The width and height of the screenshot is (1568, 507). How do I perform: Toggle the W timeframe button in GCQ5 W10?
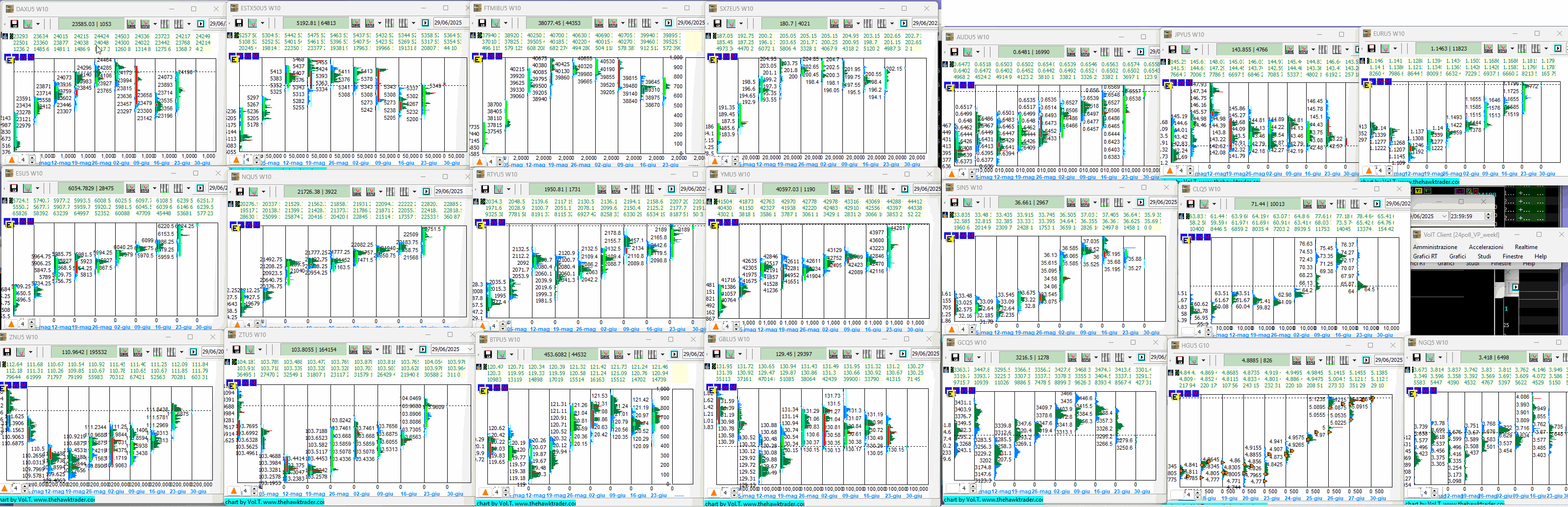click(x=965, y=392)
